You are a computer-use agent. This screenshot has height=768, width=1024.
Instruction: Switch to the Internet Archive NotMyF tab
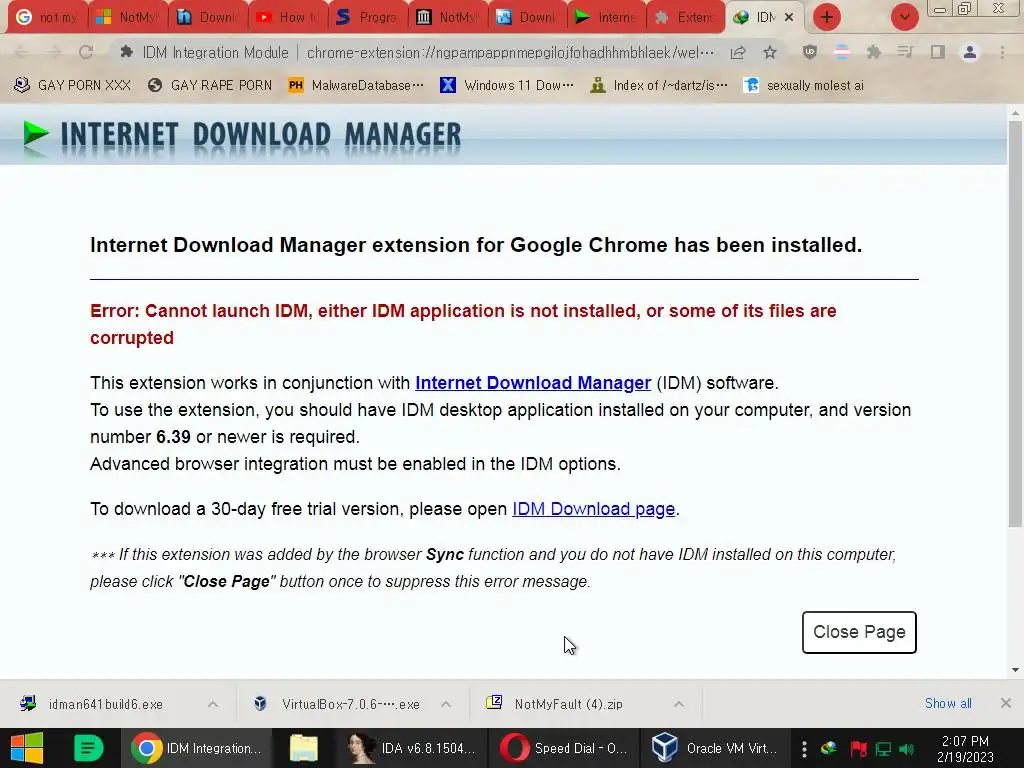(x=448, y=17)
